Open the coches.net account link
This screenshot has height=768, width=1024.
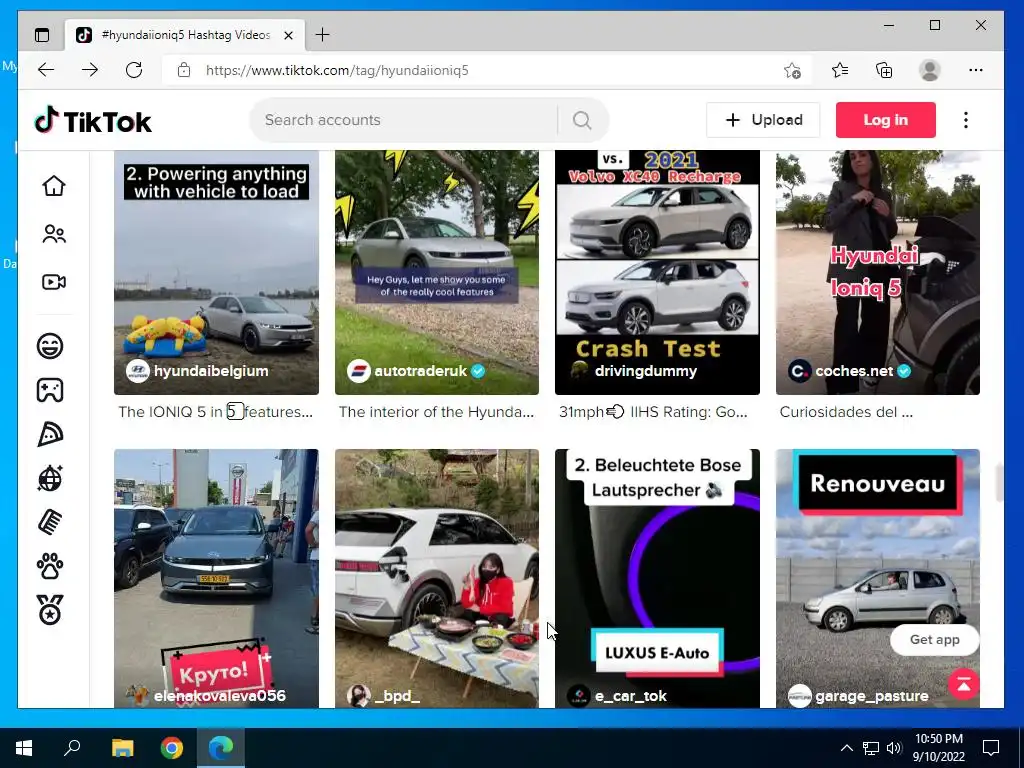[x=854, y=371]
